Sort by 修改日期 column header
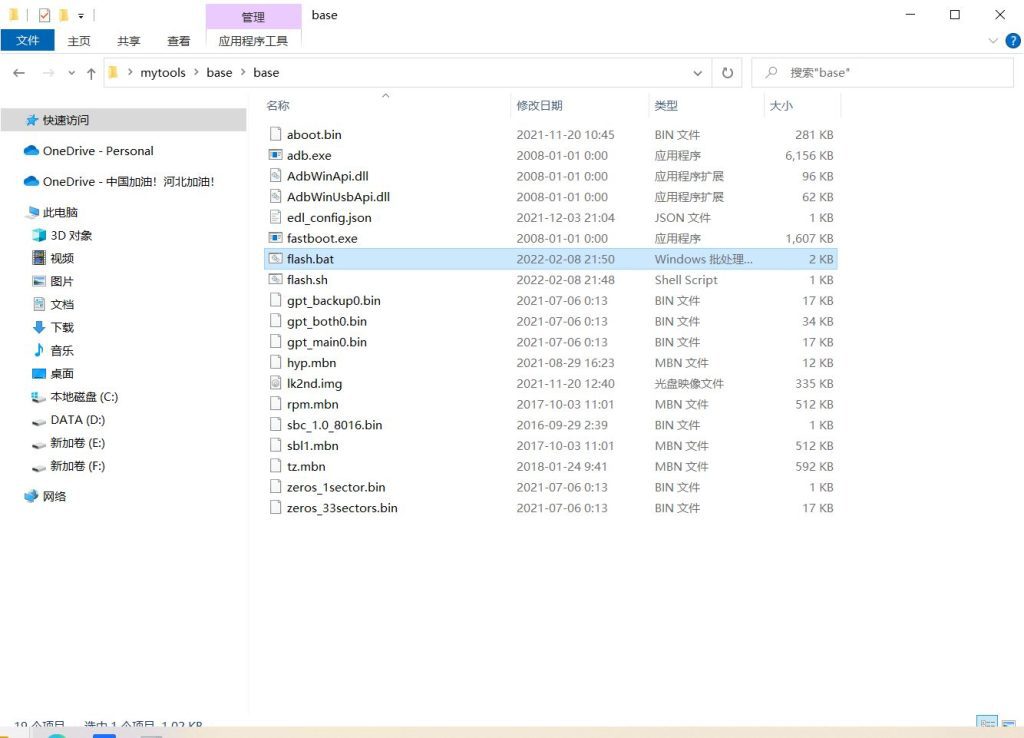The image size is (1024, 738). [539, 105]
